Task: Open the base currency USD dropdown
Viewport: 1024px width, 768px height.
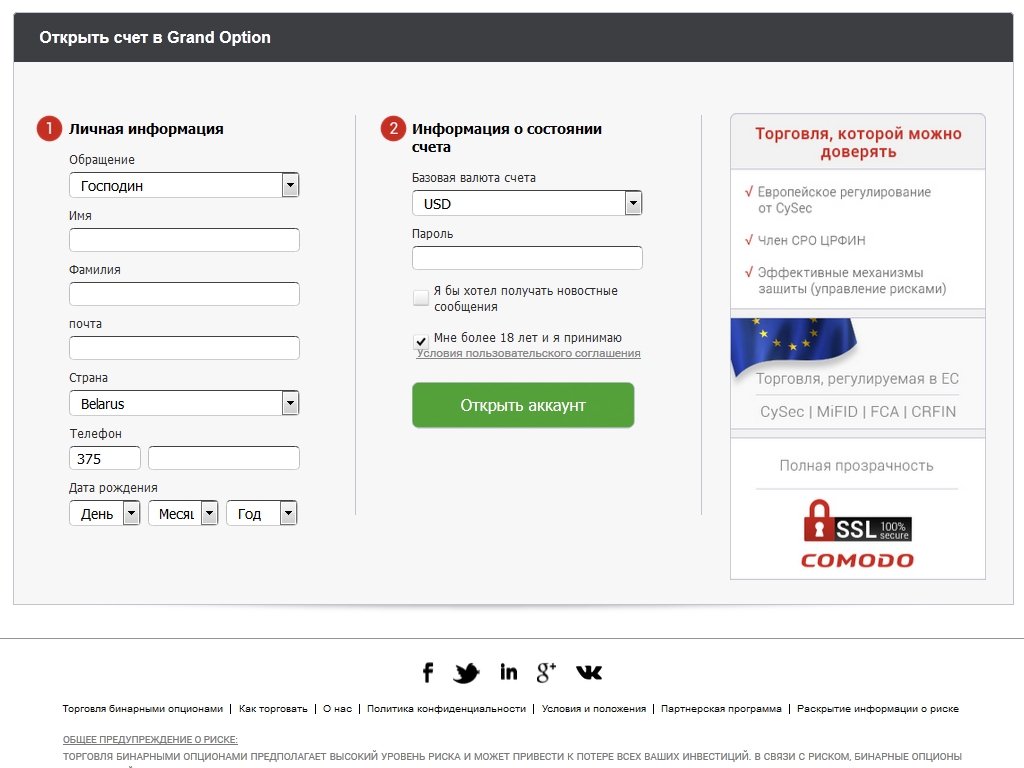Action: (x=527, y=203)
